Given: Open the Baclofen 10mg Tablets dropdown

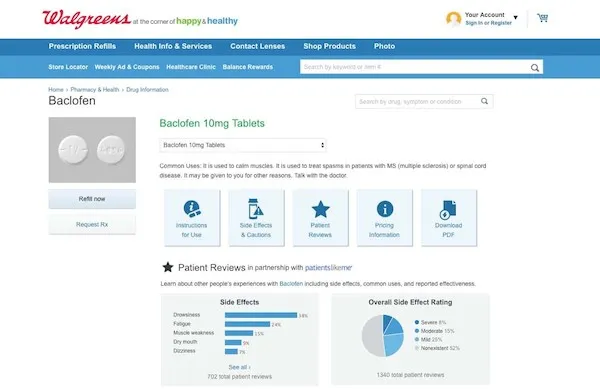Looking at the screenshot, I should coord(243,145).
